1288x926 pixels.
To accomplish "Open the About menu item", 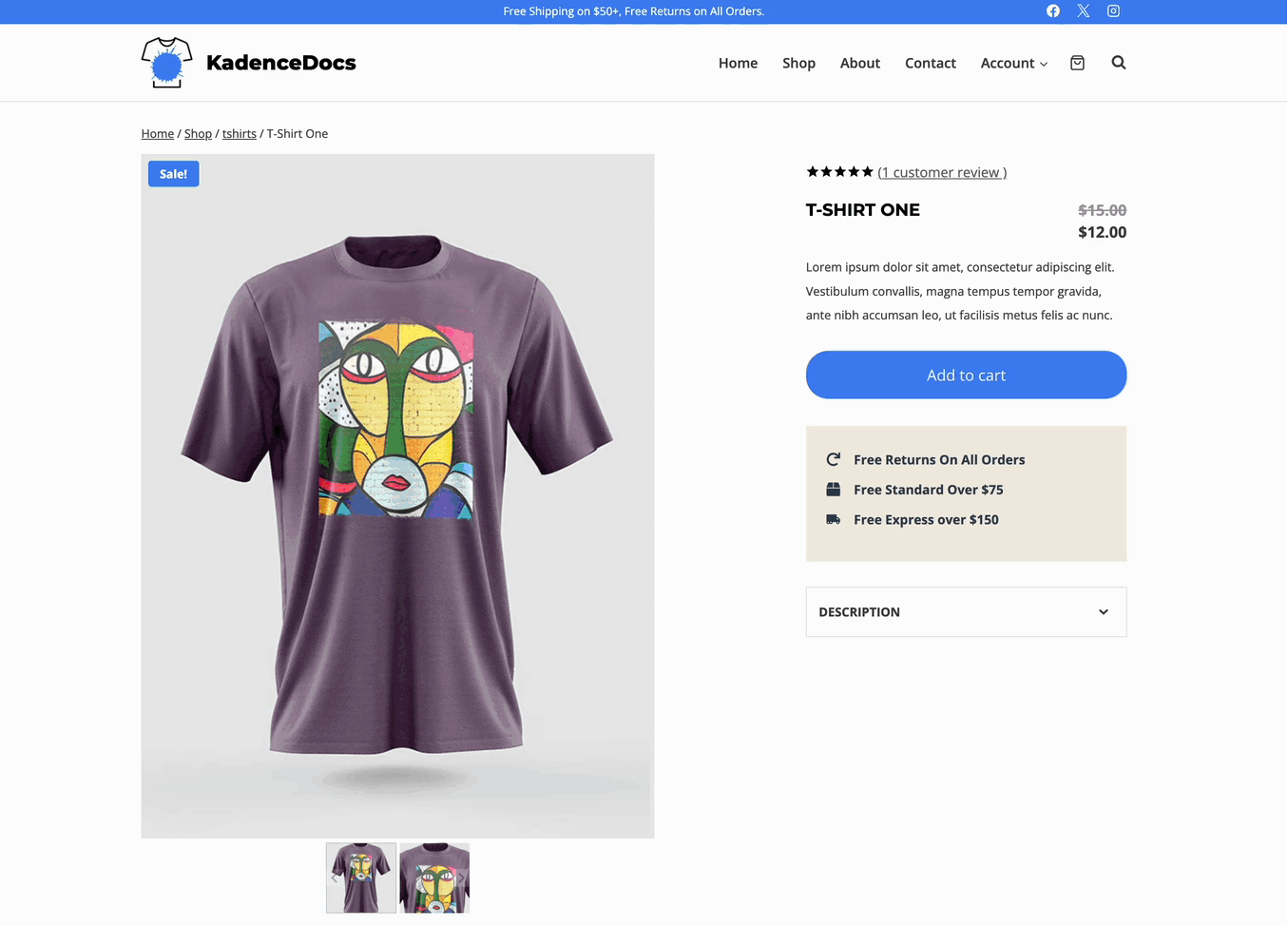I will click(x=859, y=63).
